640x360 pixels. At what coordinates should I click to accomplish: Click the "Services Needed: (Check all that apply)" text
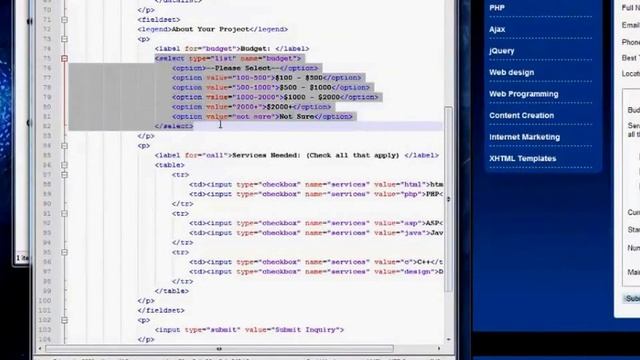point(316,156)
